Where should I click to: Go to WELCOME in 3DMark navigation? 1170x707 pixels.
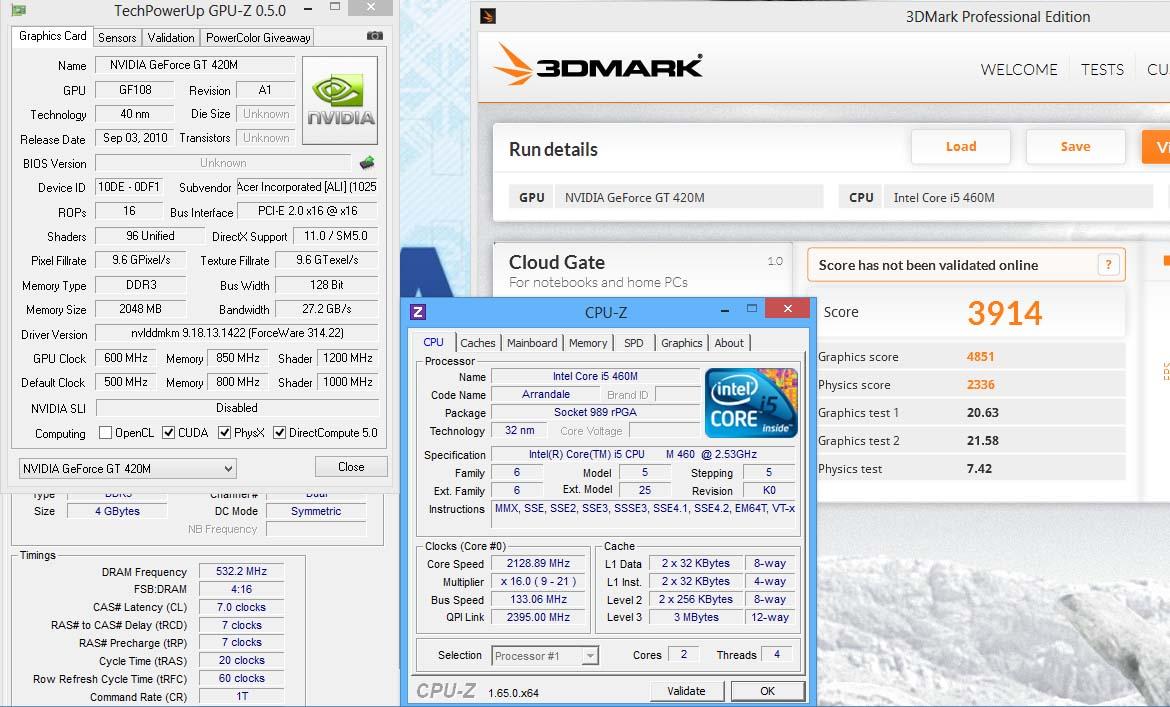(1019, 69)
